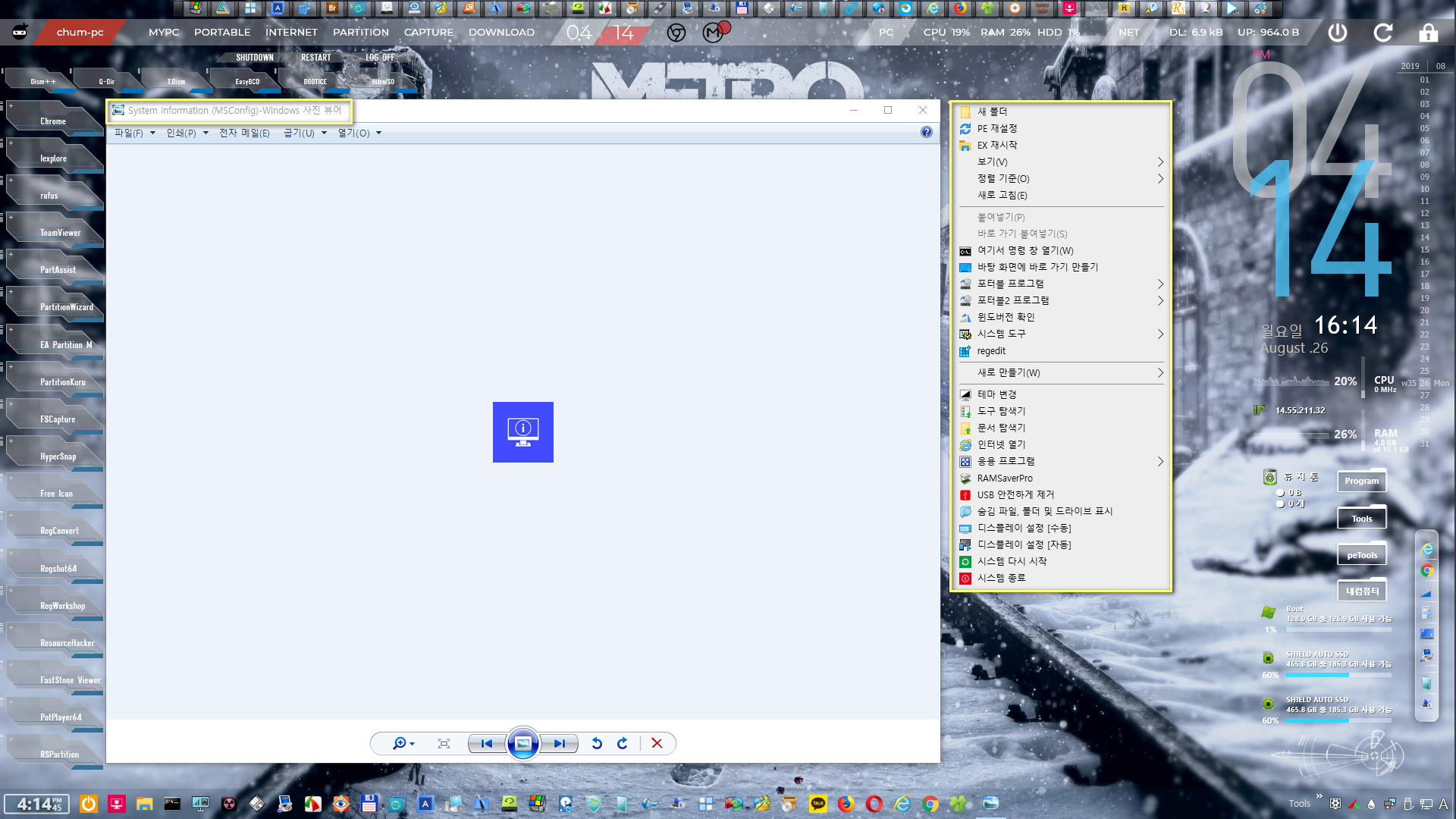Open the 인쇄(P) dropdown menu
Image resolution: width=1456 pixels, height=819 pixels.
[187, 133]
